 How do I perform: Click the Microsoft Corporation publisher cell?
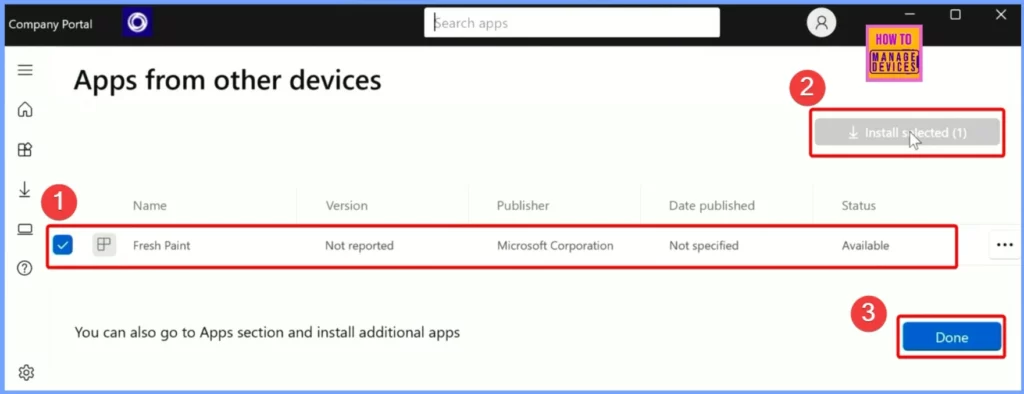pos(555,246)
